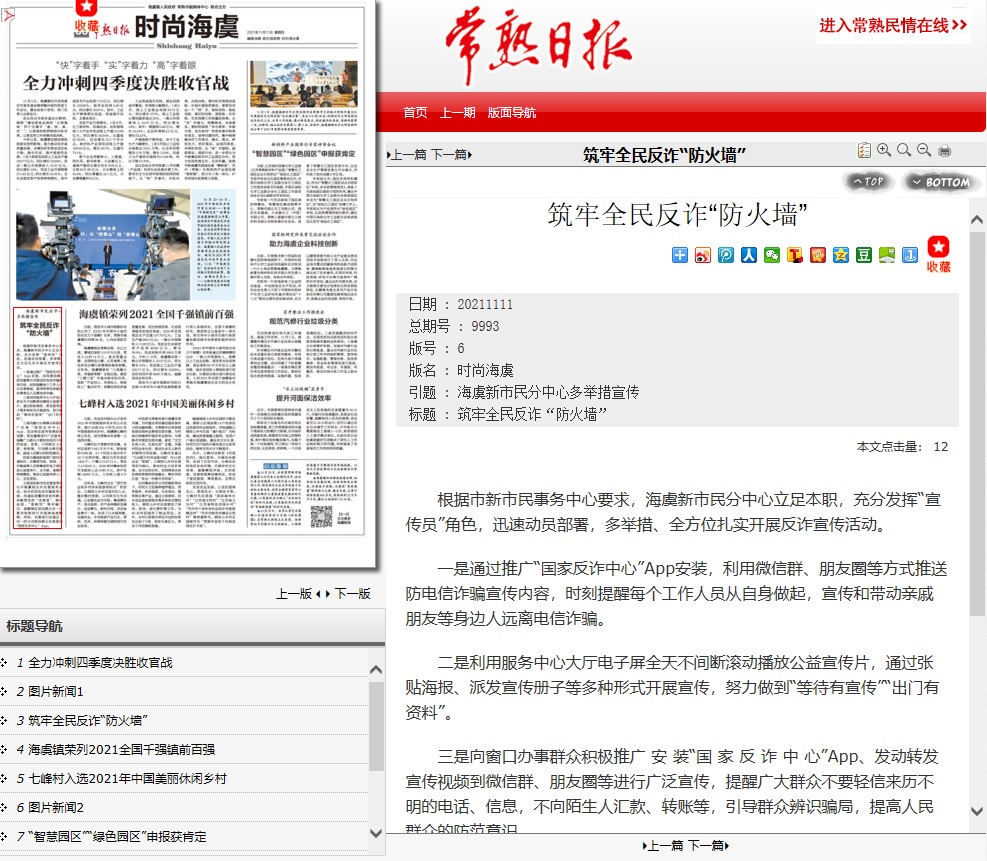The width and height of the screenshot is (987, 861).
Task: Click the yellow T share icon
Action: click(794, 255)
